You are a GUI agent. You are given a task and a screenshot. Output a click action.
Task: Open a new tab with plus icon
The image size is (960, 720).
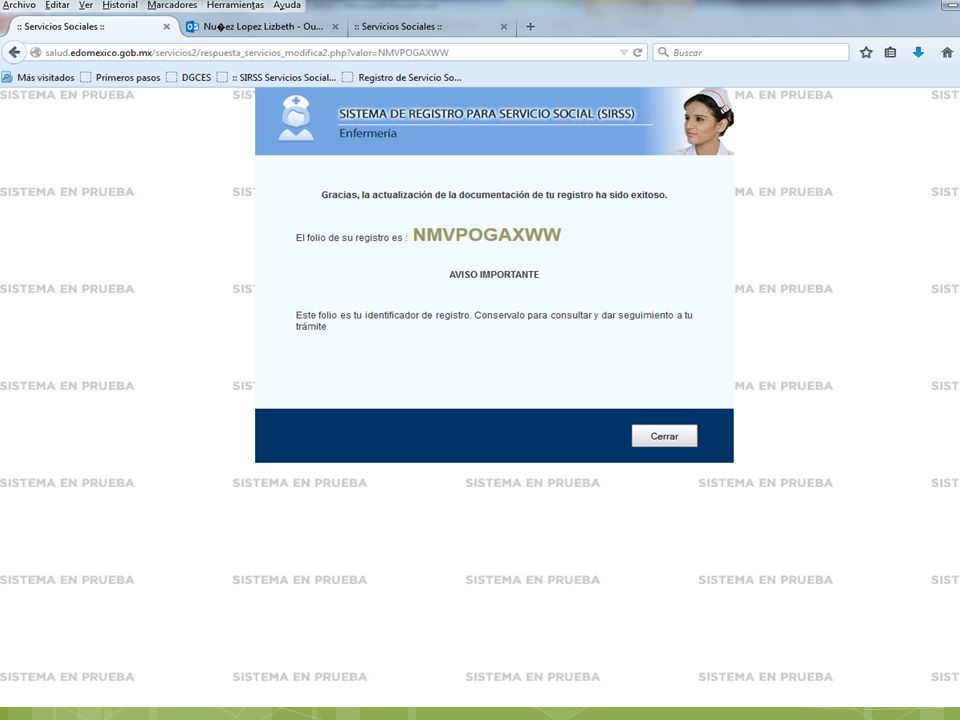click(530, 26)
